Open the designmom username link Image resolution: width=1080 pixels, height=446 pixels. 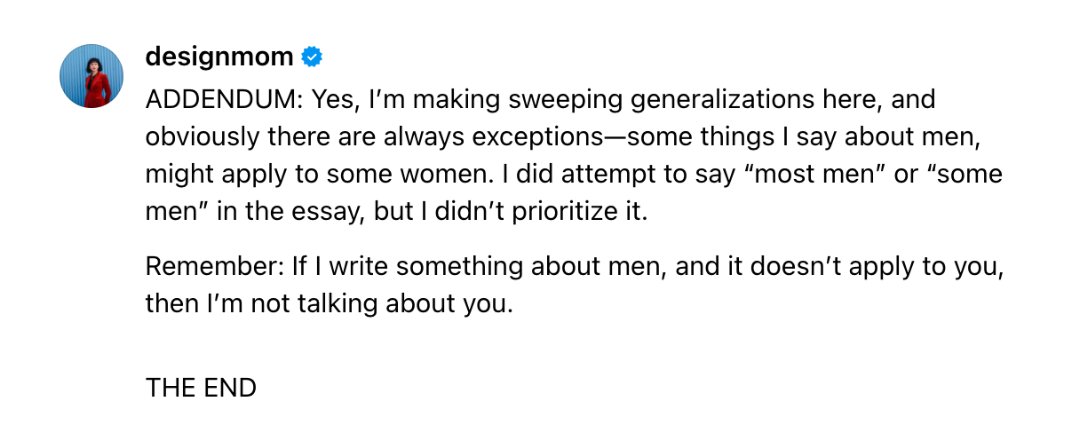[219, 57]
